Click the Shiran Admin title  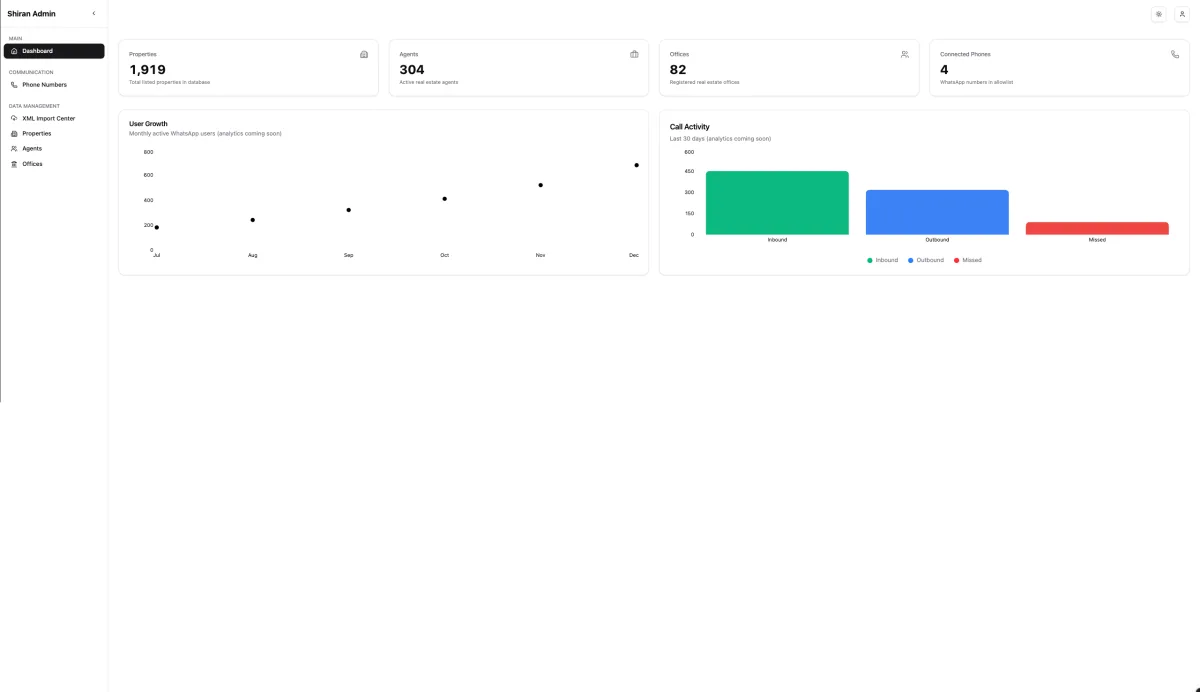click(x=32, y=14)
